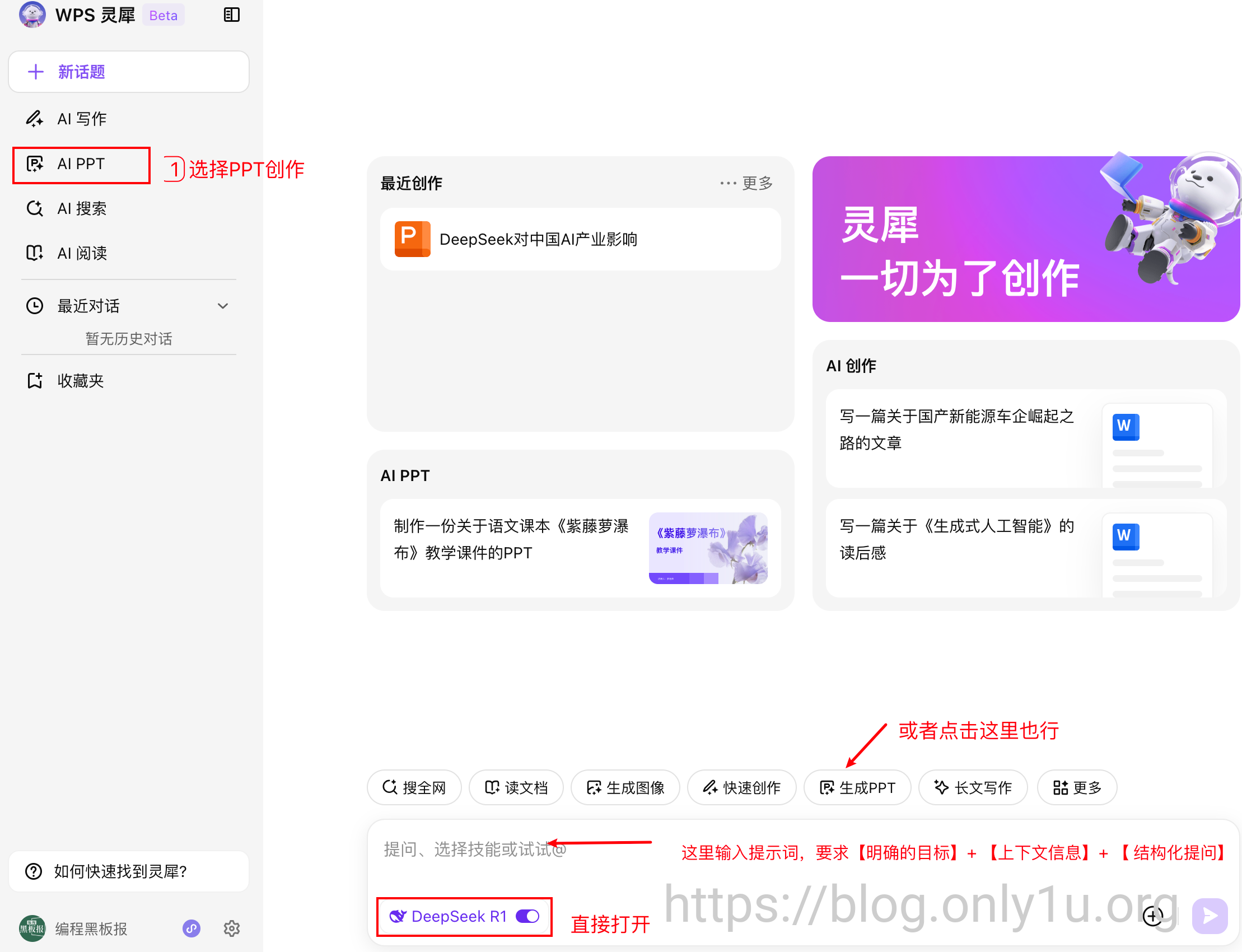Open AI 写作 in the sidebar
This screenshot has height=952, width=1242.
coord(81,118)
